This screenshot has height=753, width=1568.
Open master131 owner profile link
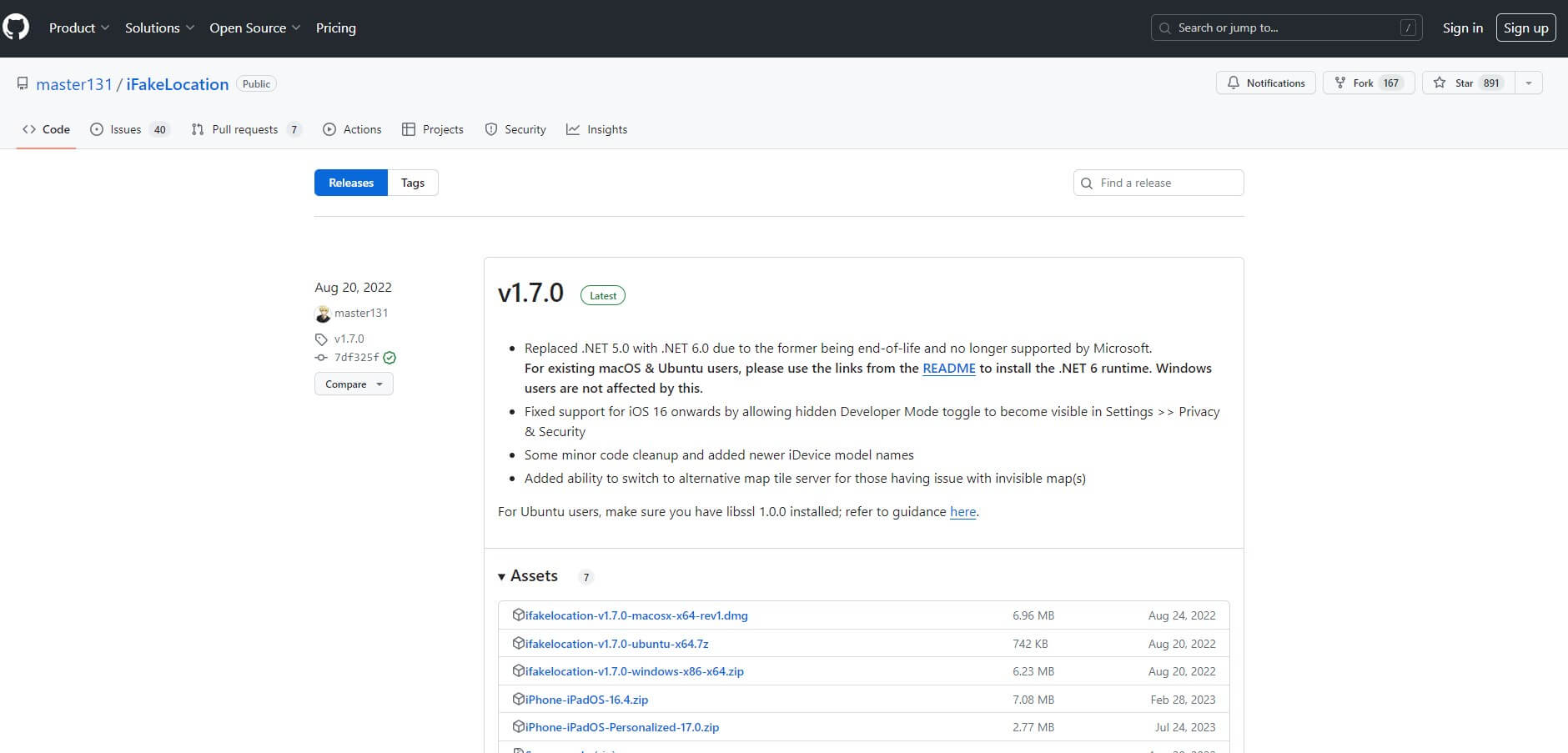74,84
